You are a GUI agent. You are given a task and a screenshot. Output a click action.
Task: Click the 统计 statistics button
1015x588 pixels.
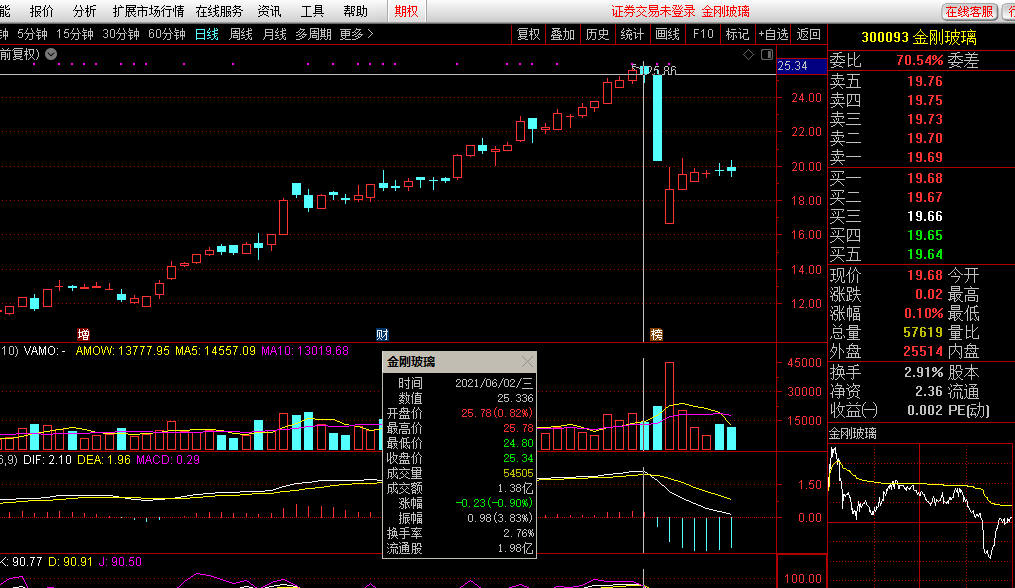[x=632, y=34]
